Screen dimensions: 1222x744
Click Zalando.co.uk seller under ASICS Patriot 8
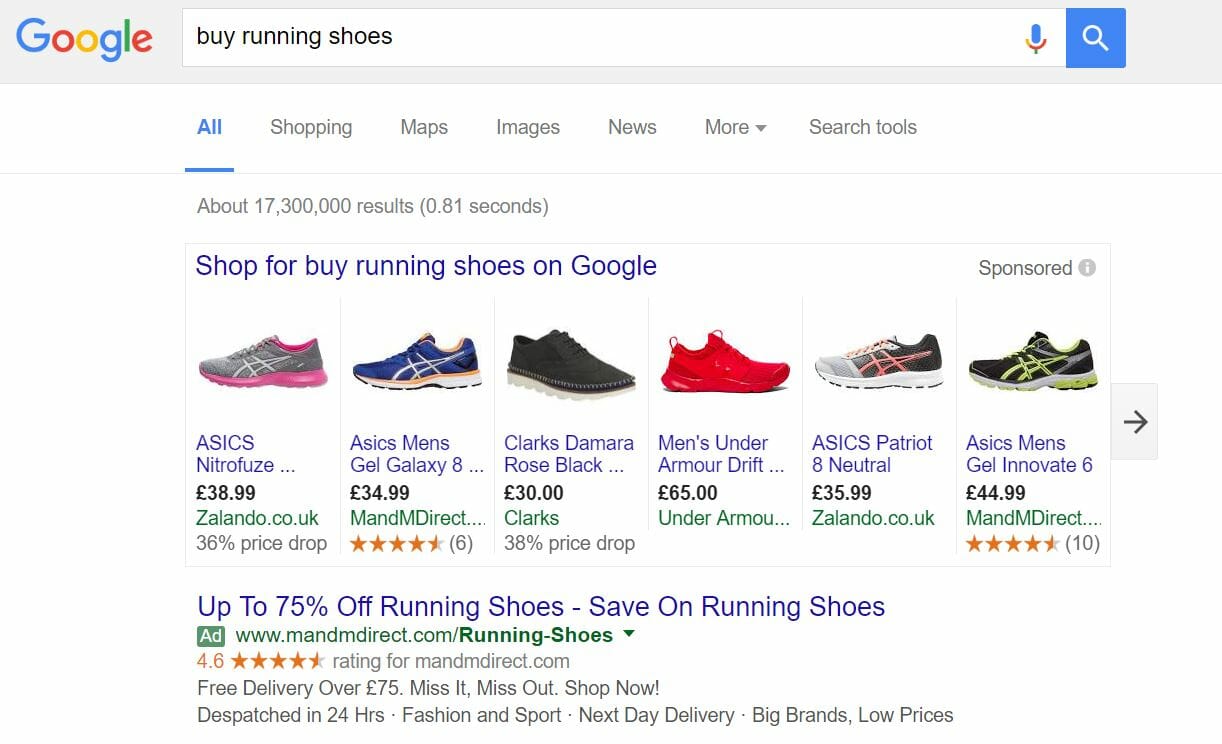pyautogui.click(x=874, y=518)
